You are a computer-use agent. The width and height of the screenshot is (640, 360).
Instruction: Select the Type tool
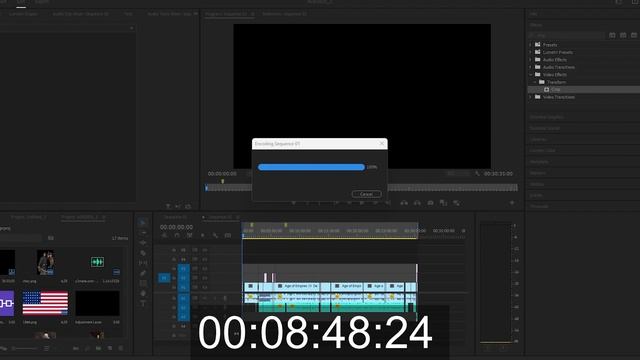(143, 303)
